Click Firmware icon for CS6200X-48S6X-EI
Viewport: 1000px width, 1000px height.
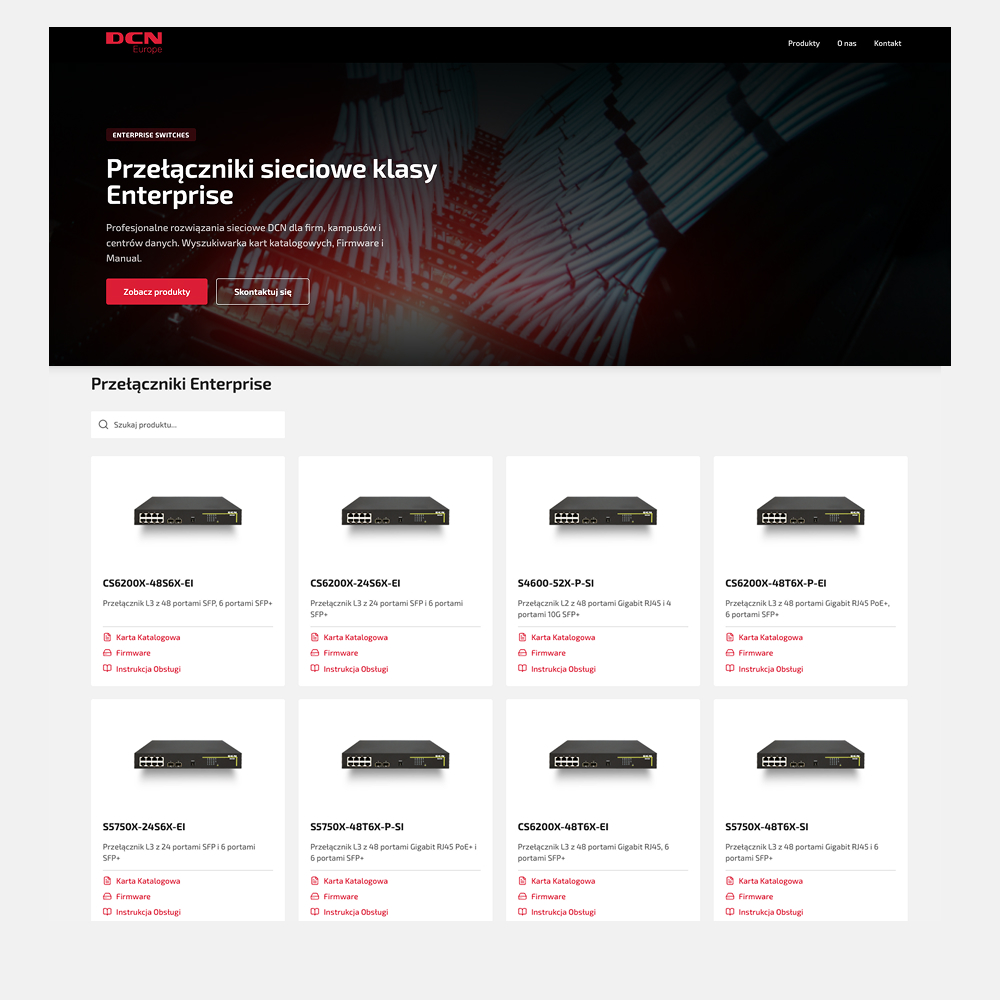(x=107, y=653)
